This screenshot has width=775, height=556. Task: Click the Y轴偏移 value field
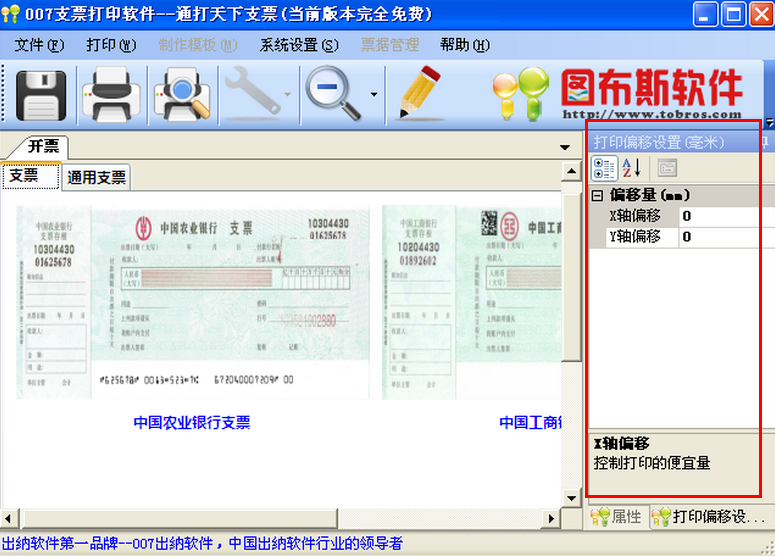[x=727, y=237]
